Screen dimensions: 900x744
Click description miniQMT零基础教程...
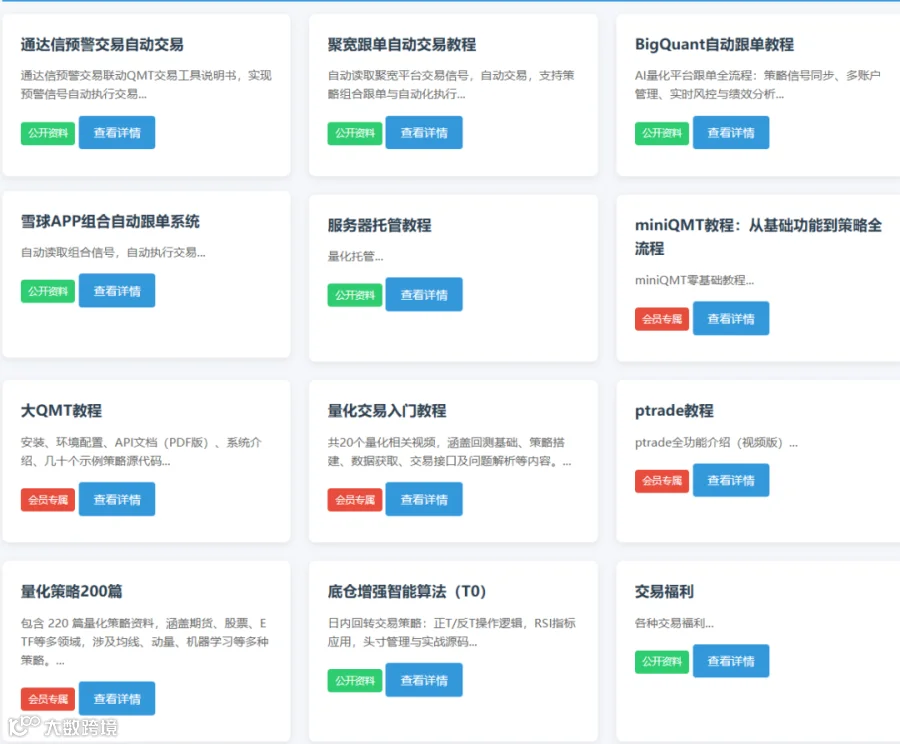(x=695, y=280)
